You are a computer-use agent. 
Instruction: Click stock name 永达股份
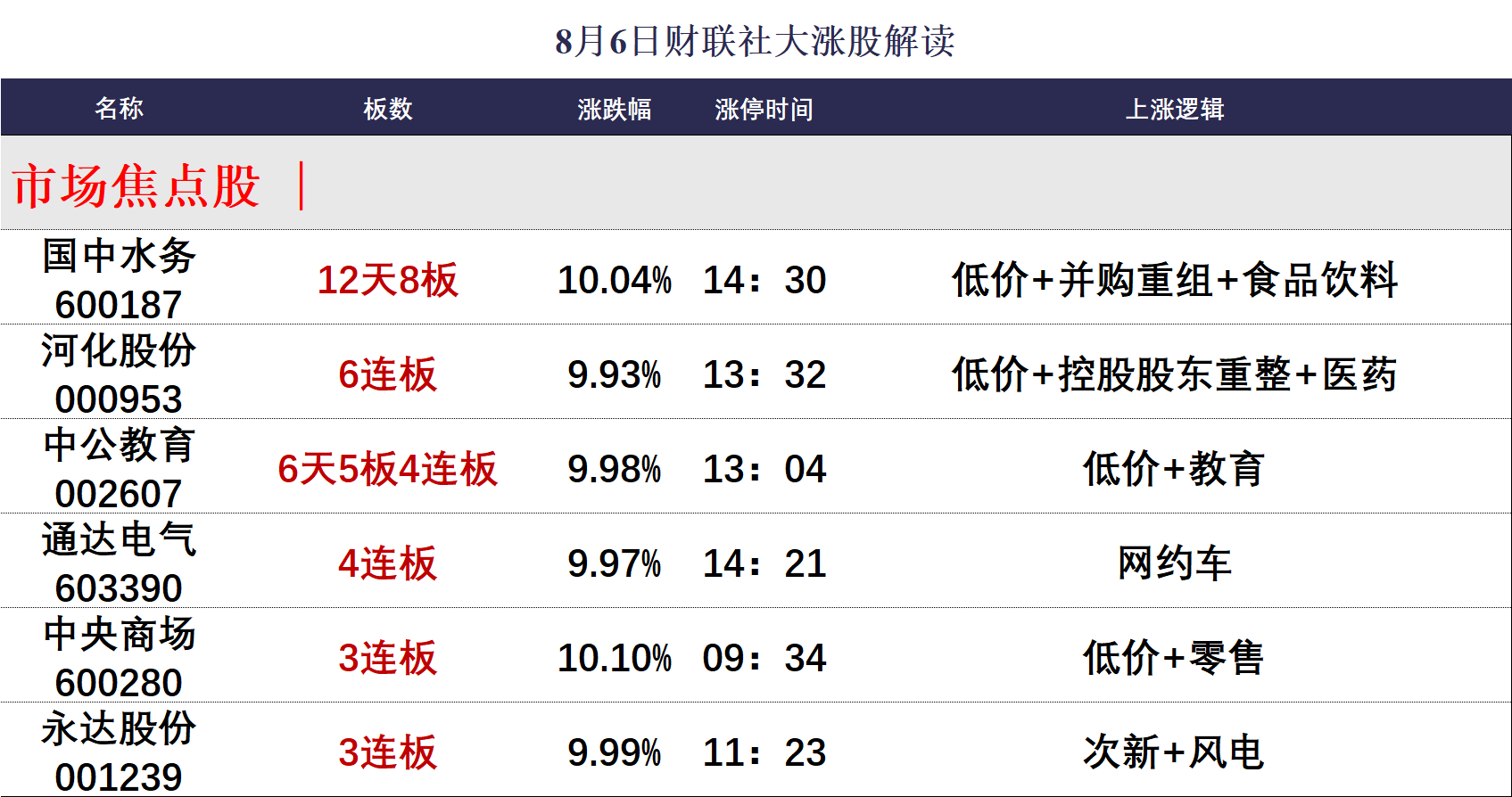point(119,728)
